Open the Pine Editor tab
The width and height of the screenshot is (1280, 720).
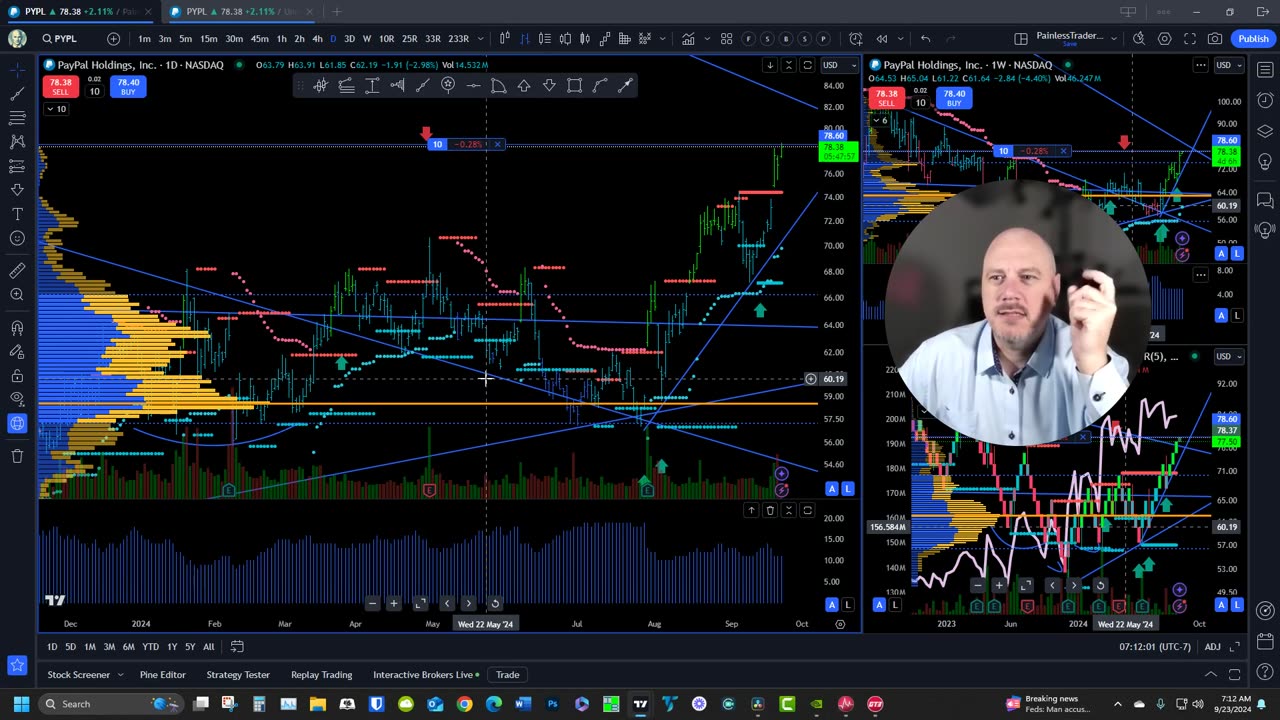pos(162,675)
